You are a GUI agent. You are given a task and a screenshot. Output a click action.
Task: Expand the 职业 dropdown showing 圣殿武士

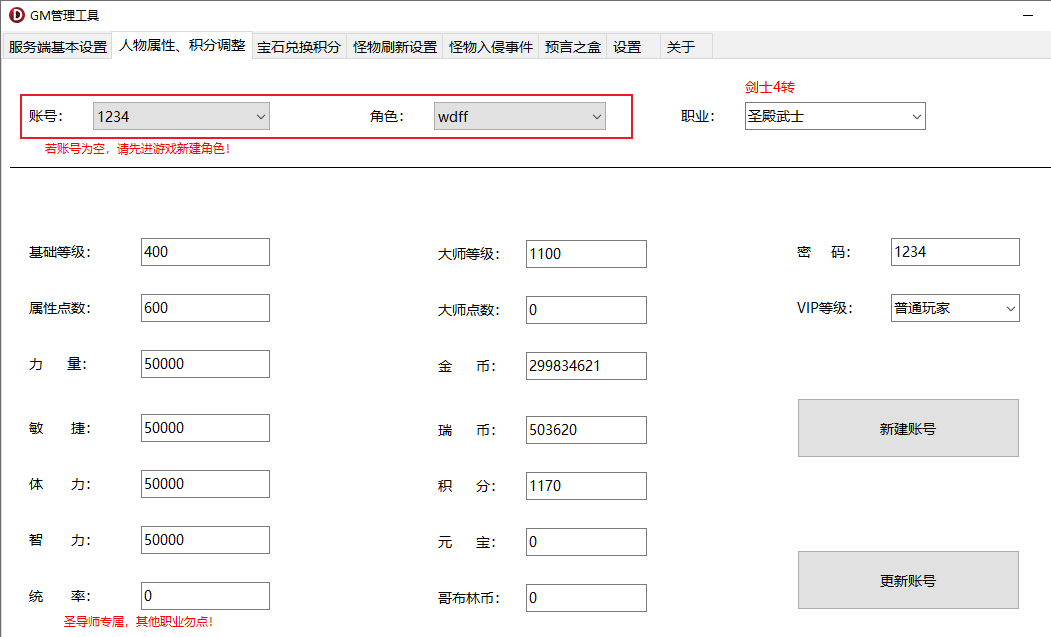835,116
